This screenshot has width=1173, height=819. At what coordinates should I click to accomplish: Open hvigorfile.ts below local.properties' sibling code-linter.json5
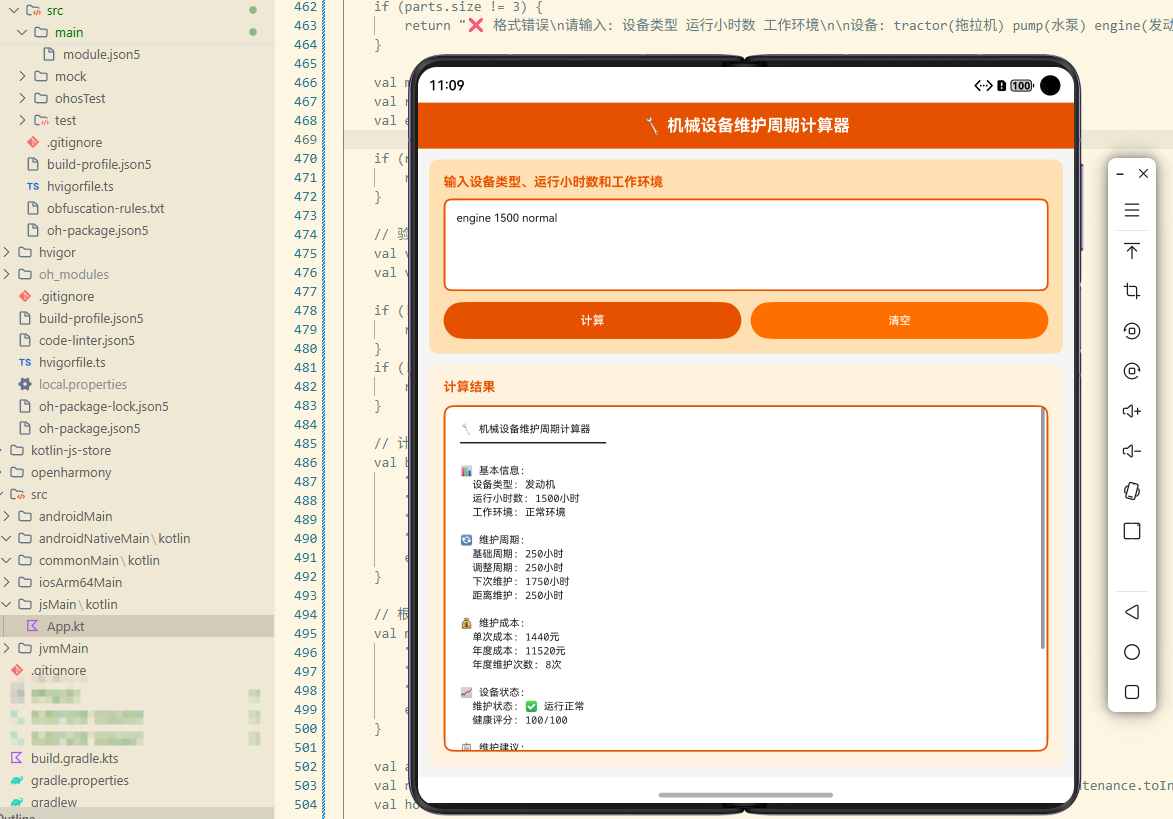pos(72,362)
